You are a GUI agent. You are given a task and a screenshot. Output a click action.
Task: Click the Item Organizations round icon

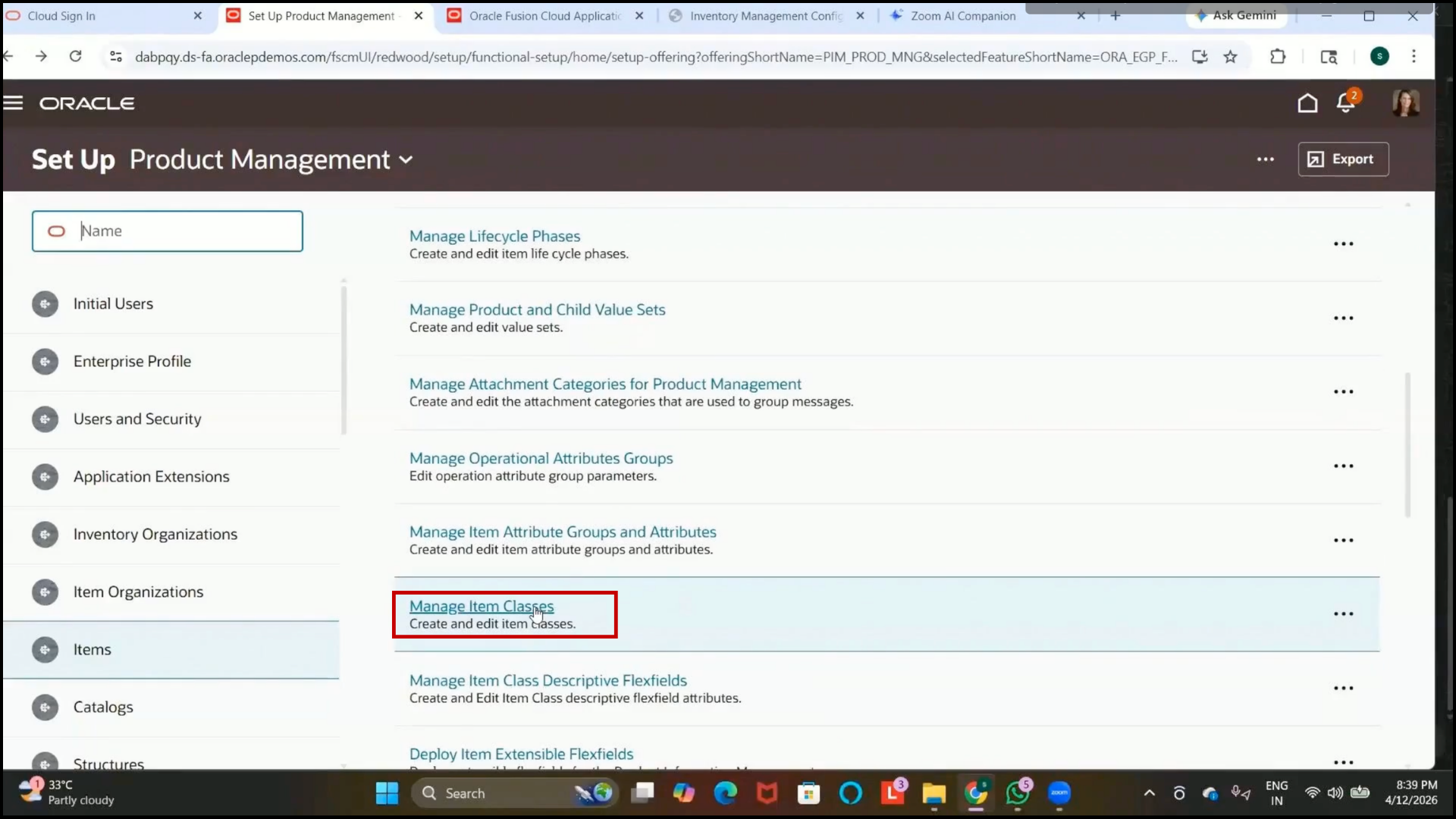tap(45, 592)
